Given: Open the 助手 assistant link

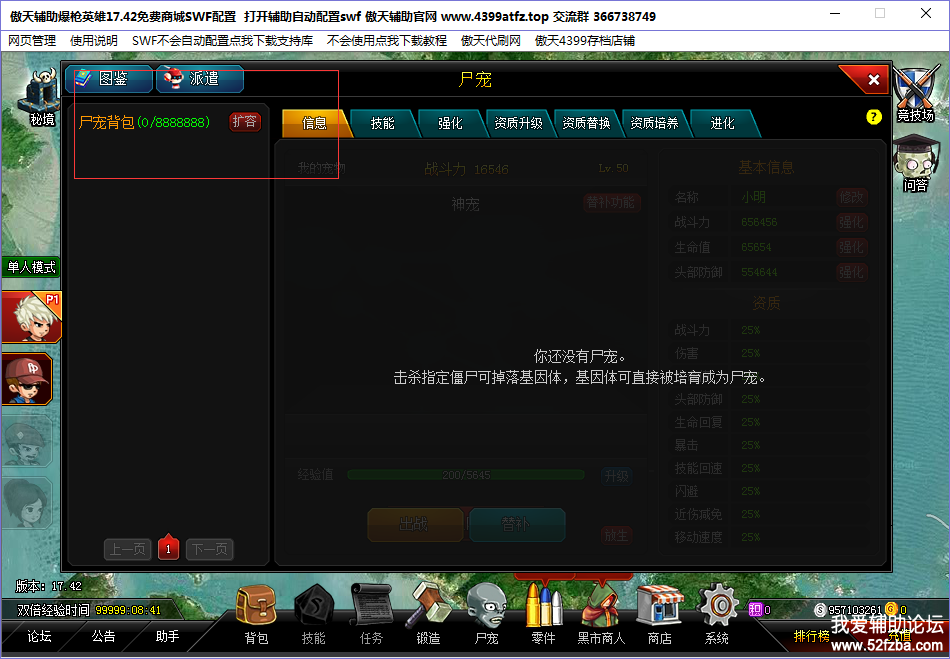Looking at the screenshot, I should 167,637.
